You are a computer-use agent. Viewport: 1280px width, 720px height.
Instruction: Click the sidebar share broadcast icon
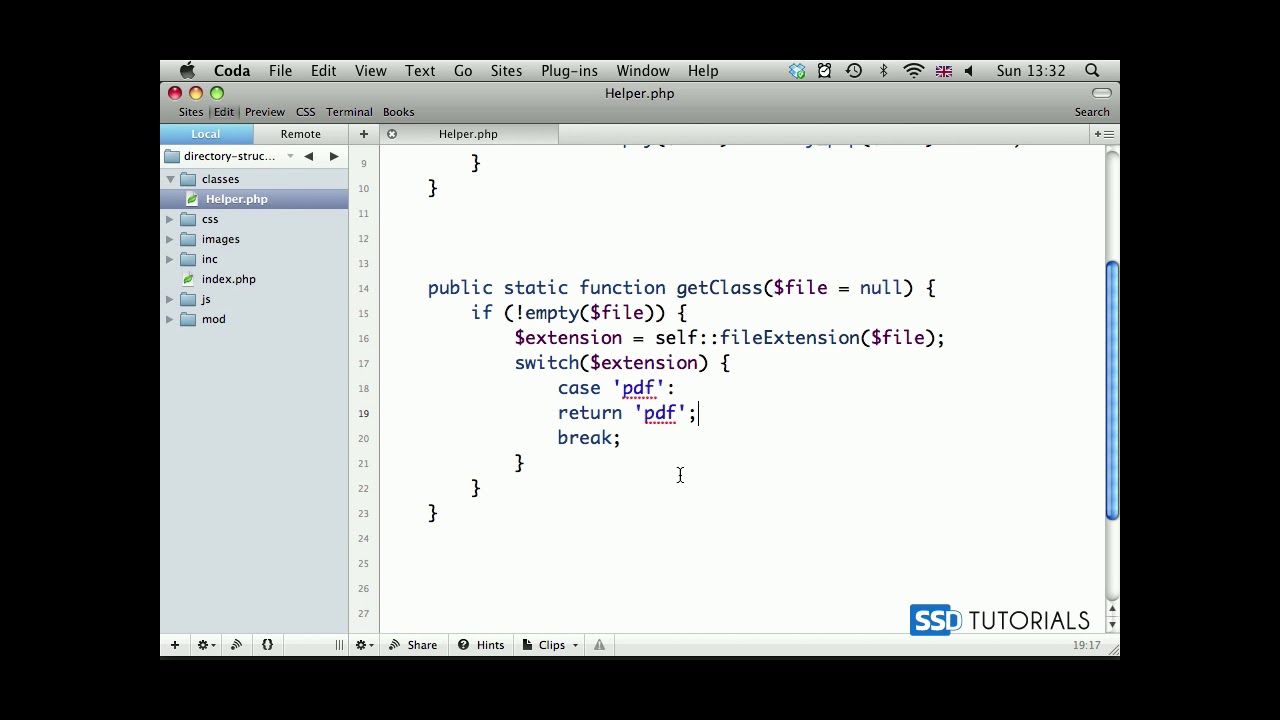(237, 645)
